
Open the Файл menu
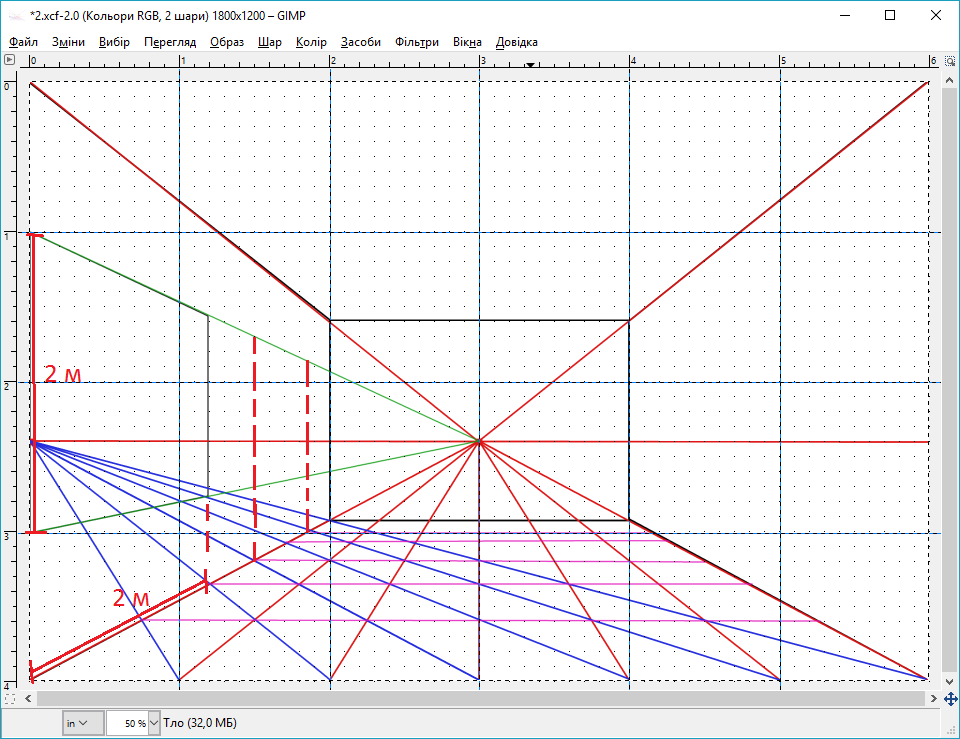tap(23, 42)
